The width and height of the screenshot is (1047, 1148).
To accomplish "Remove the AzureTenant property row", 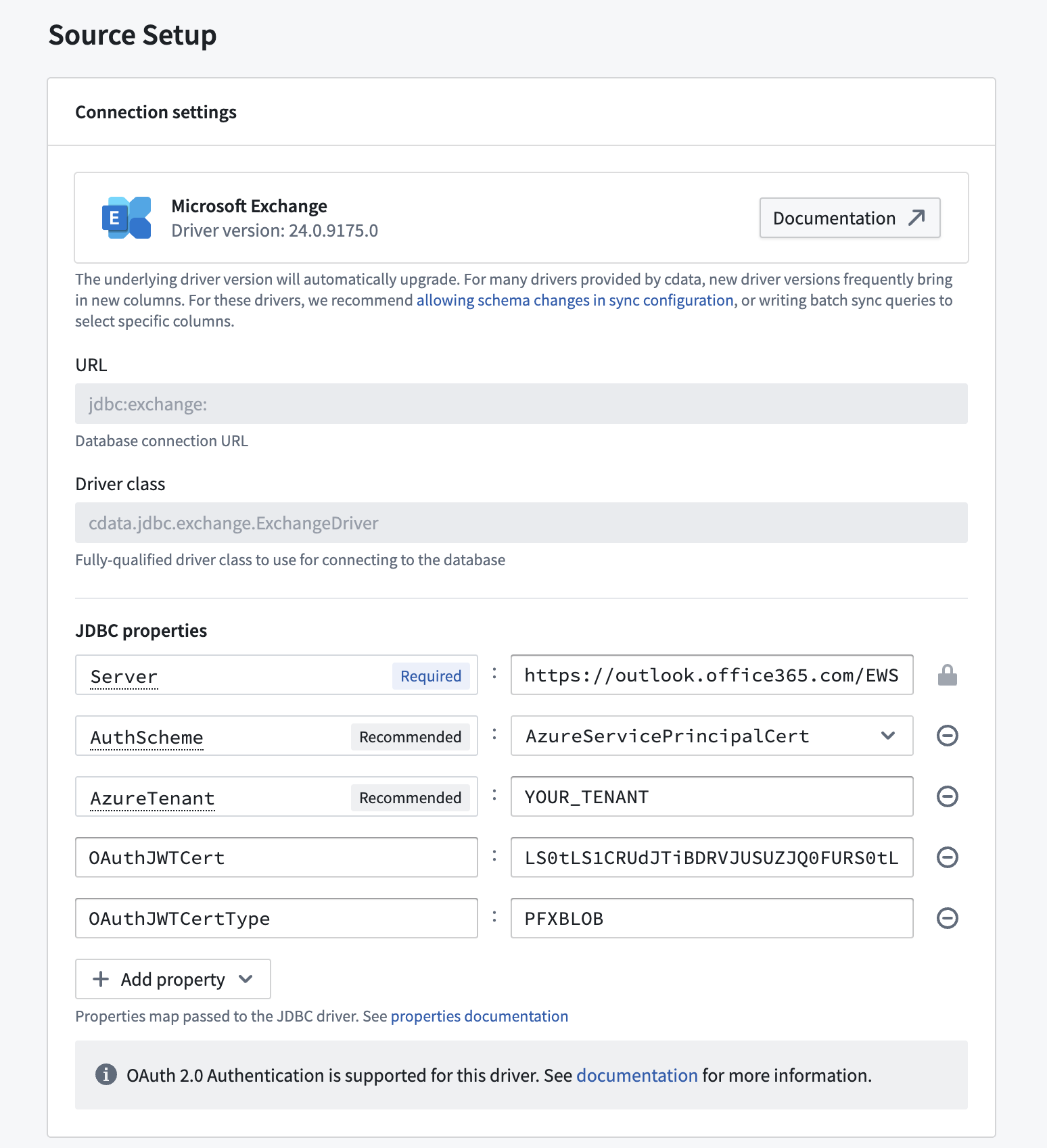I will [x=947, y=796].
